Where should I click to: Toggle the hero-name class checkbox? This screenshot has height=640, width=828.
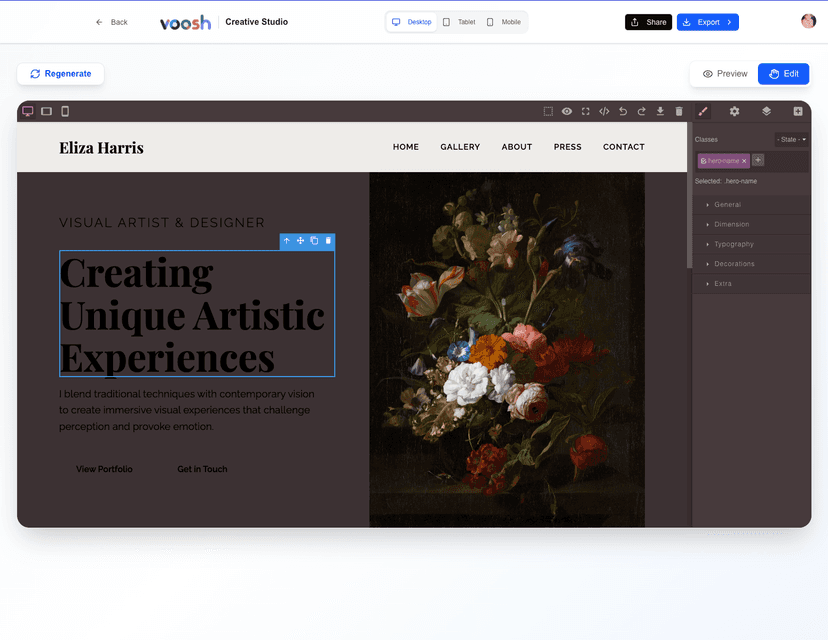click(703, 161)
